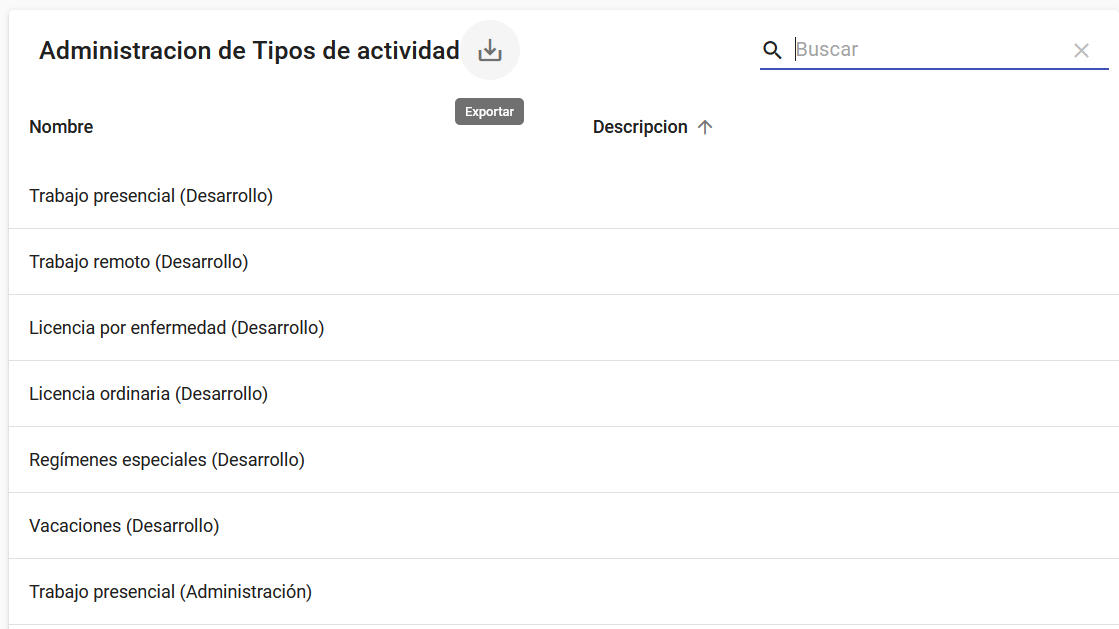Click the empty Descripcion cell for Regímenes especiales
This screenshot has width=1119, height=629.
(x=800, y=460)
